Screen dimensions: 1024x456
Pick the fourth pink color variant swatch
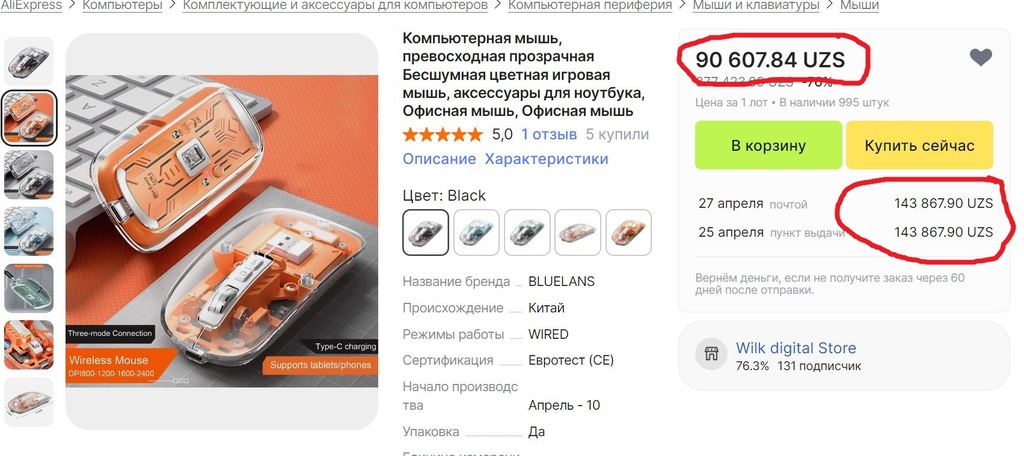tap(577, 232)
